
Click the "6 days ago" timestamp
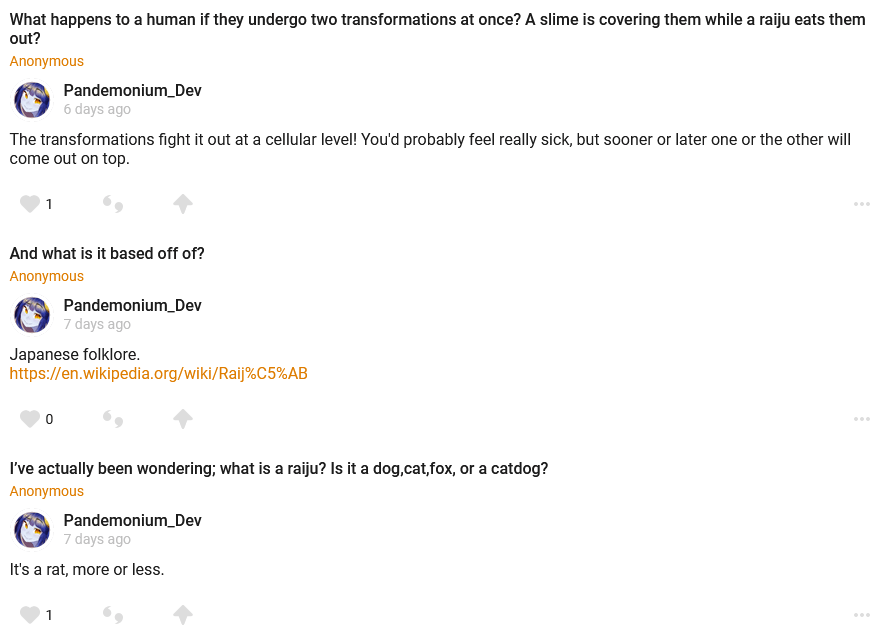click(x=97, y=110)
